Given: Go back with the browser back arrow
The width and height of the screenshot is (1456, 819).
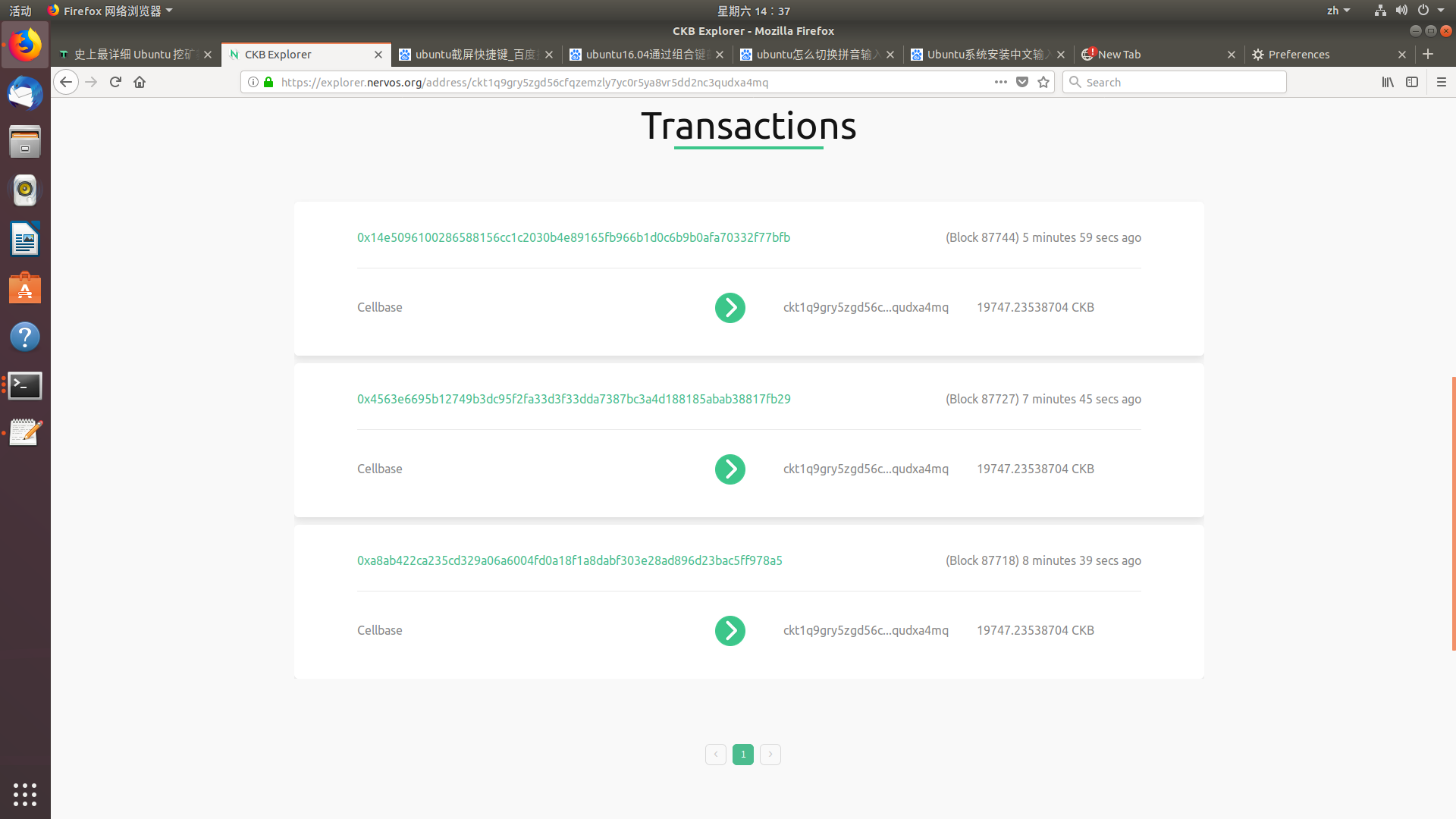Looking at the screenshot, I should coord(66,82).
